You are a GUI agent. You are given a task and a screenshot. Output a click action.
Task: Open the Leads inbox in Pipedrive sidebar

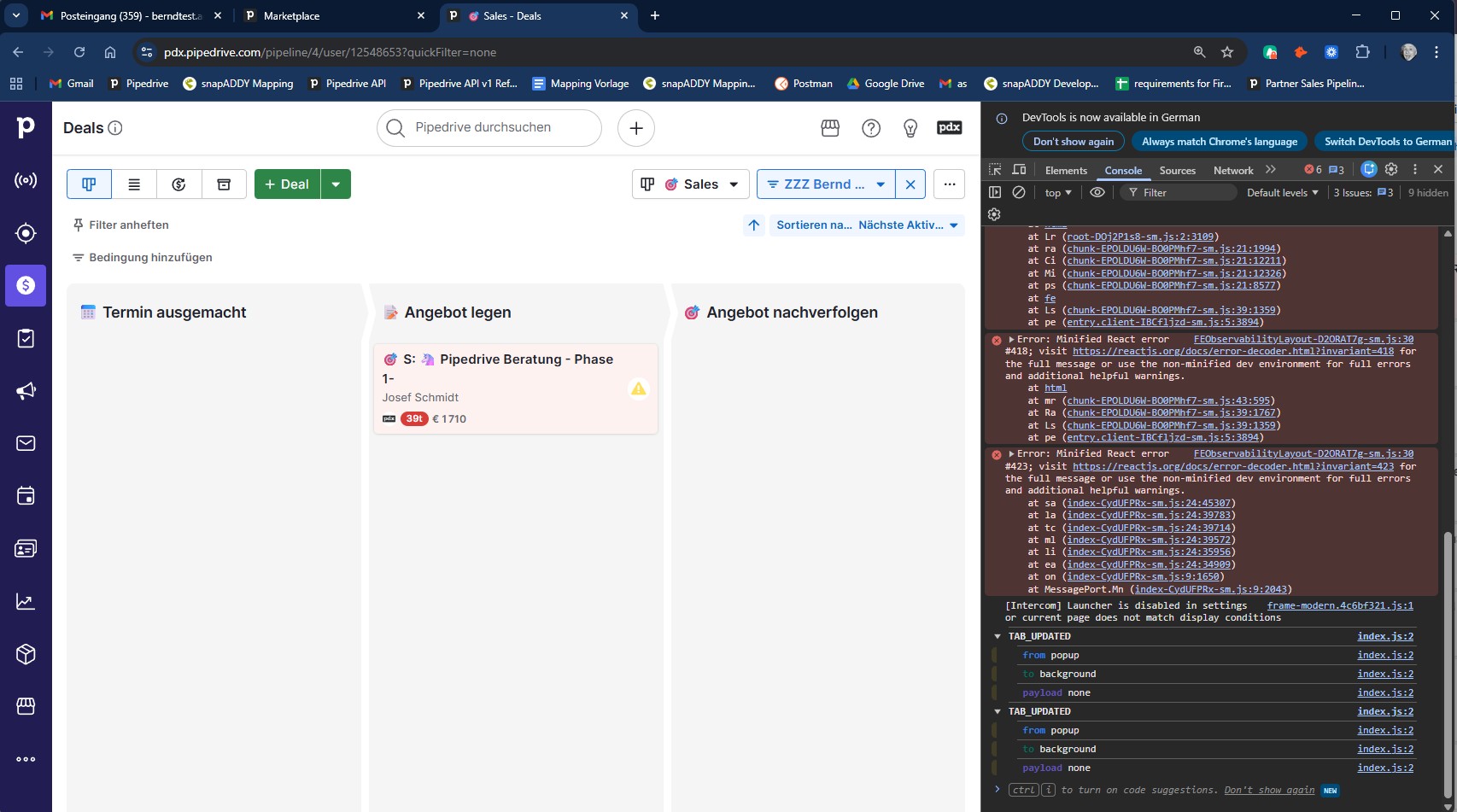click(26, 232)
